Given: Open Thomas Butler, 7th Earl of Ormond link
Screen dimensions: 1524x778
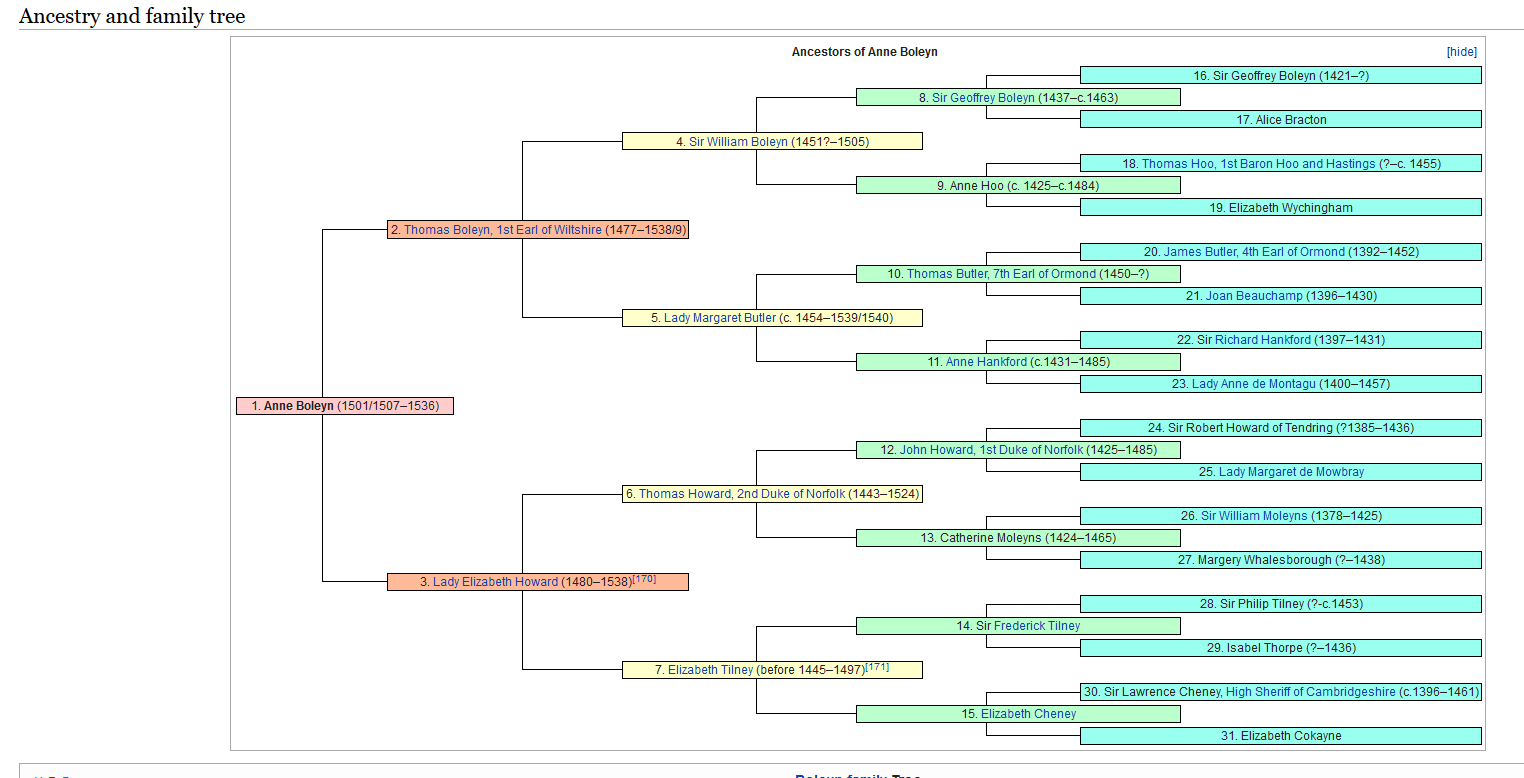Looking at the screenshot, I should (1001, 274).
